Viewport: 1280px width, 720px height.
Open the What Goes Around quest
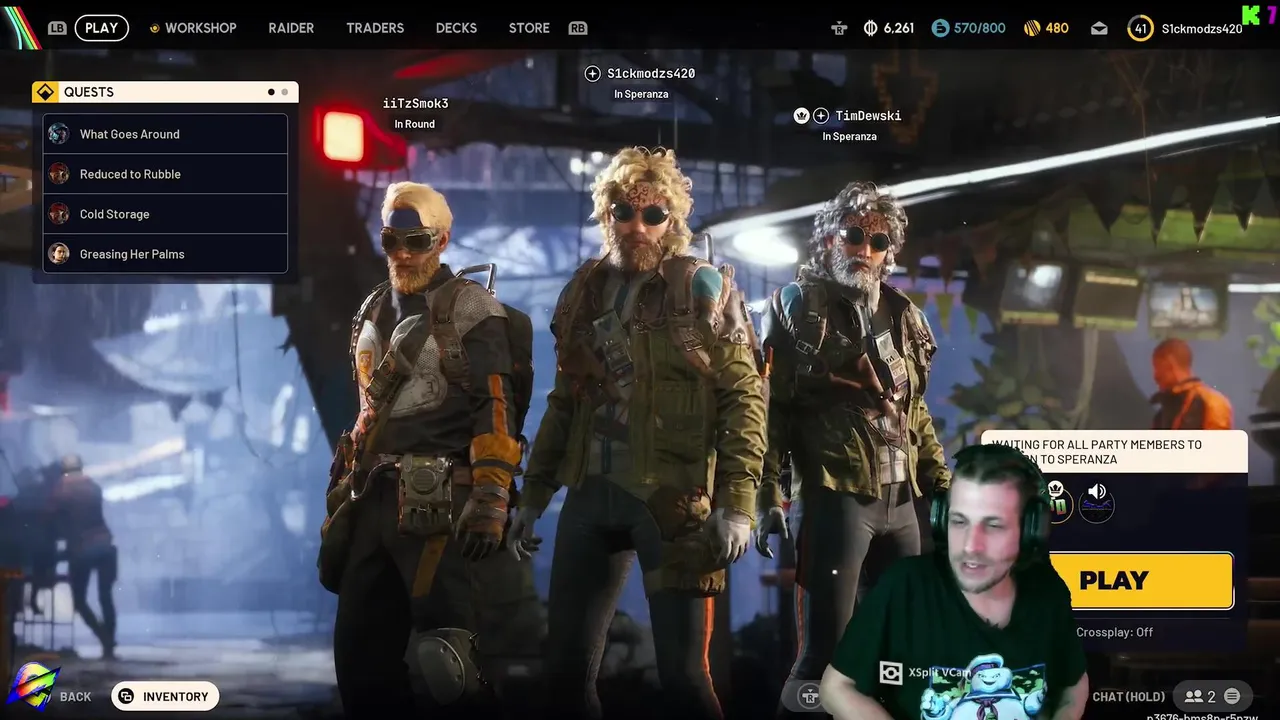(165, 134)
